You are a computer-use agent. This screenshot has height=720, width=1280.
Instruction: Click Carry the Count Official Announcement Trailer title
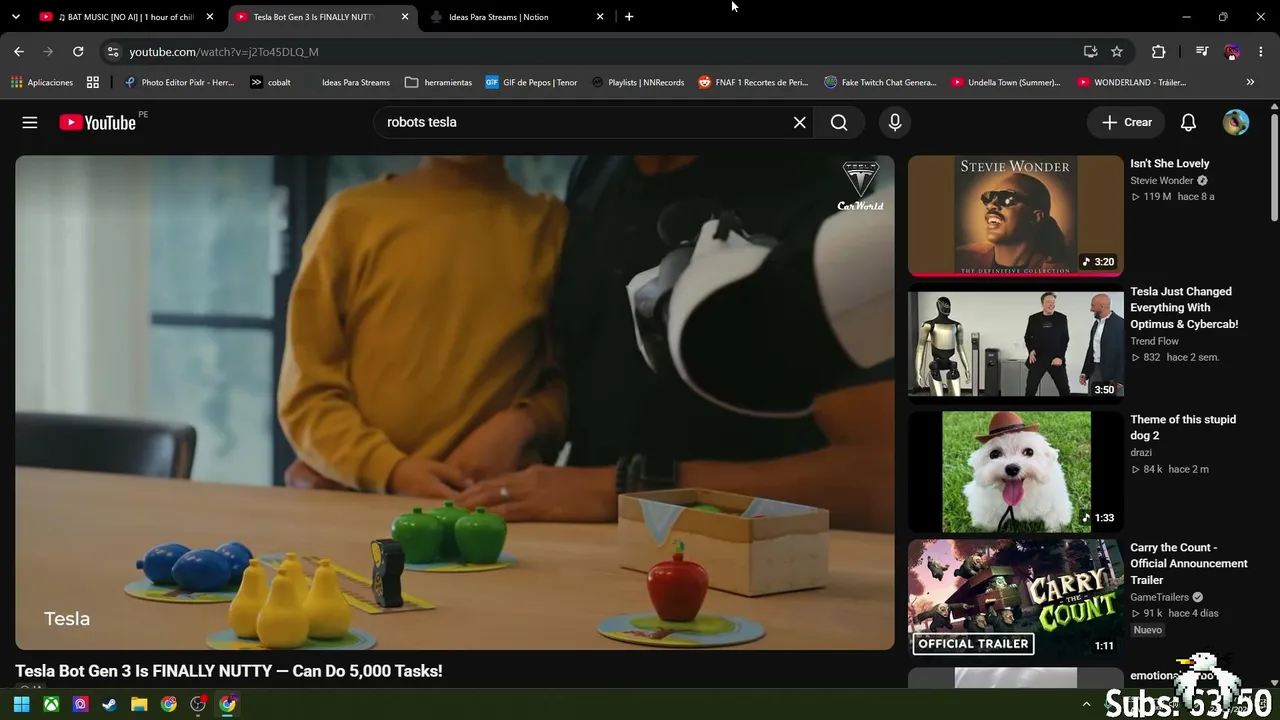tap(1189, 564)
